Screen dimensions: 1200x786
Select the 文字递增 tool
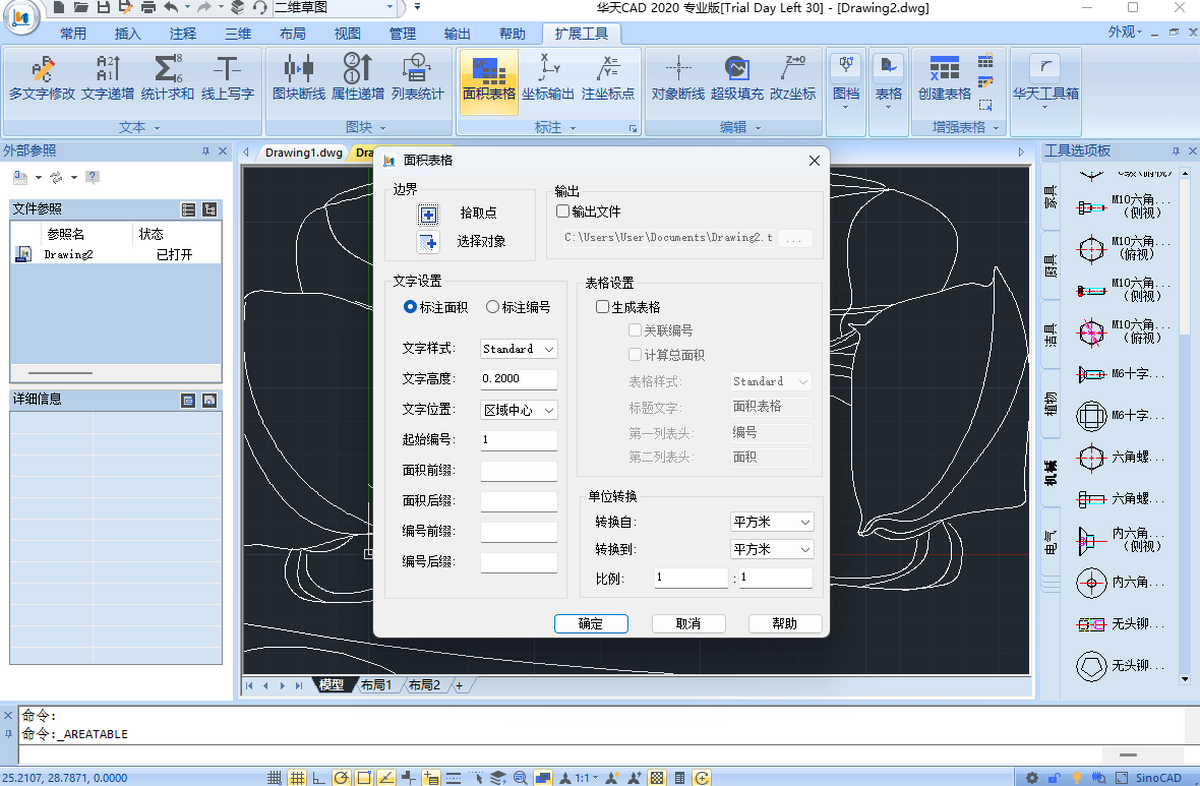point(108,78)
